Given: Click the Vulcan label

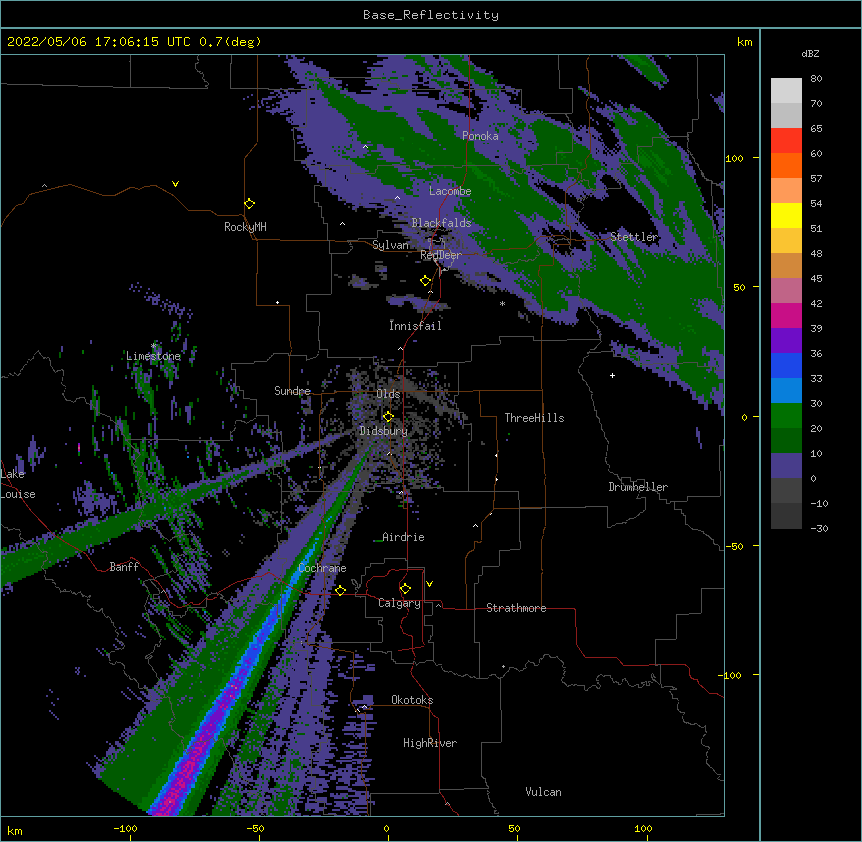Looking at the screenshot, I should point(543,792).
